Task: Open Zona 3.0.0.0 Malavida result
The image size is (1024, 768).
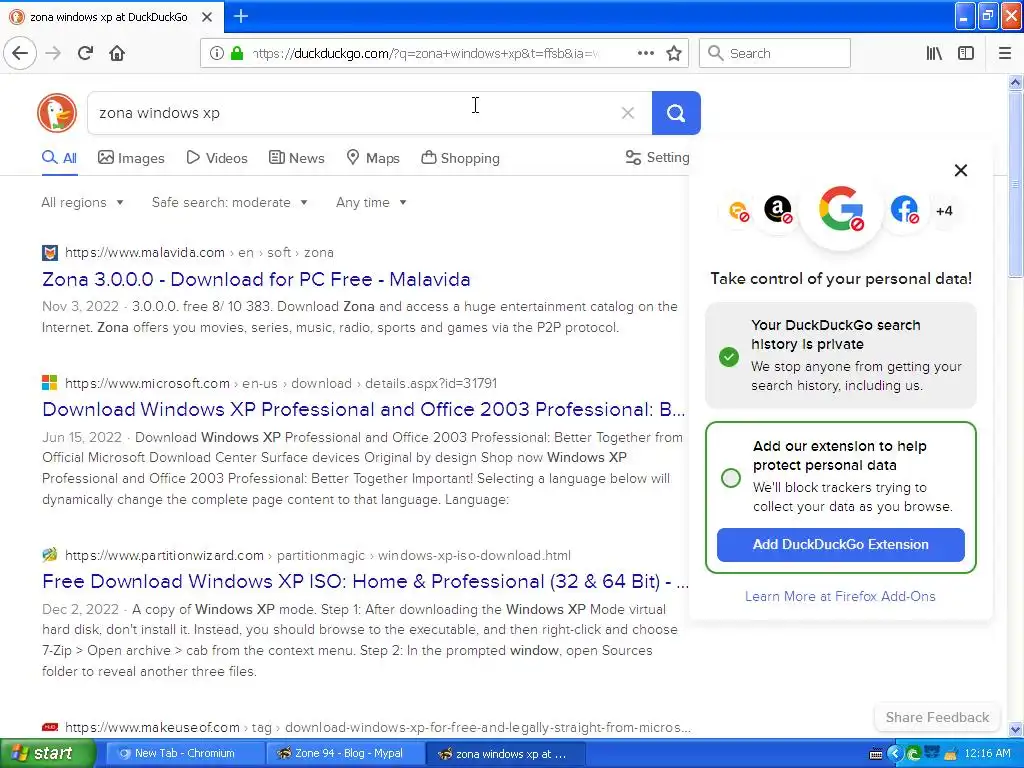Action: click(256, 280)
